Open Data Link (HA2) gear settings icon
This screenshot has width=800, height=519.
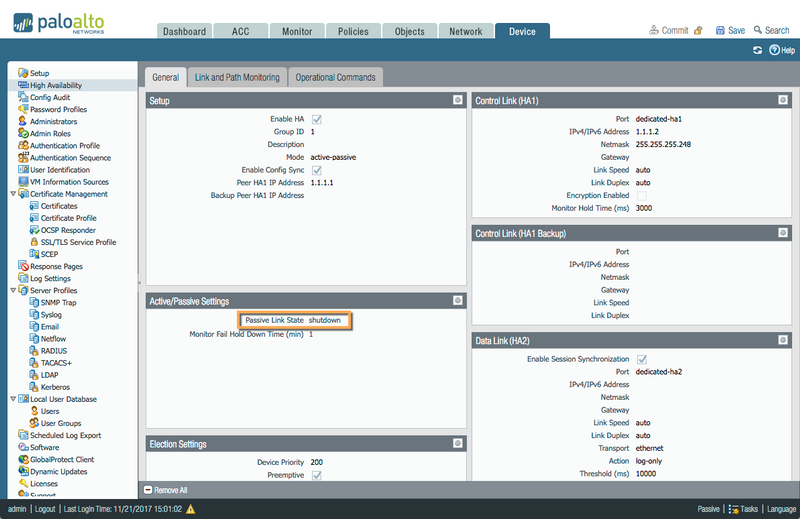coord(783,340)
